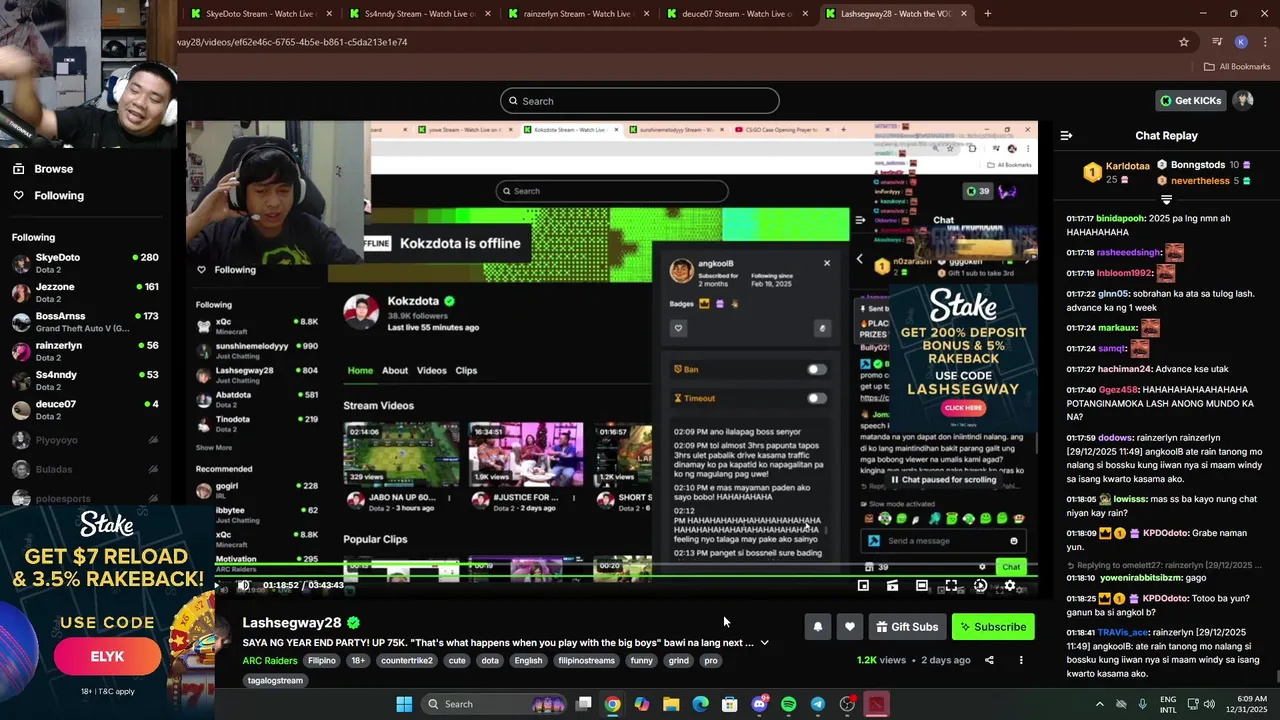This screenshot has height=720, width=1280.
Task: Enter fullscreen video mode
Action: coord(951,586)
